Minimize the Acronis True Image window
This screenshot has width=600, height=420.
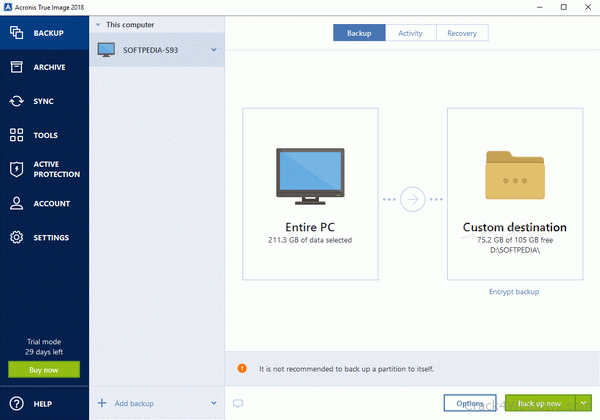click(x=540, y=7)
